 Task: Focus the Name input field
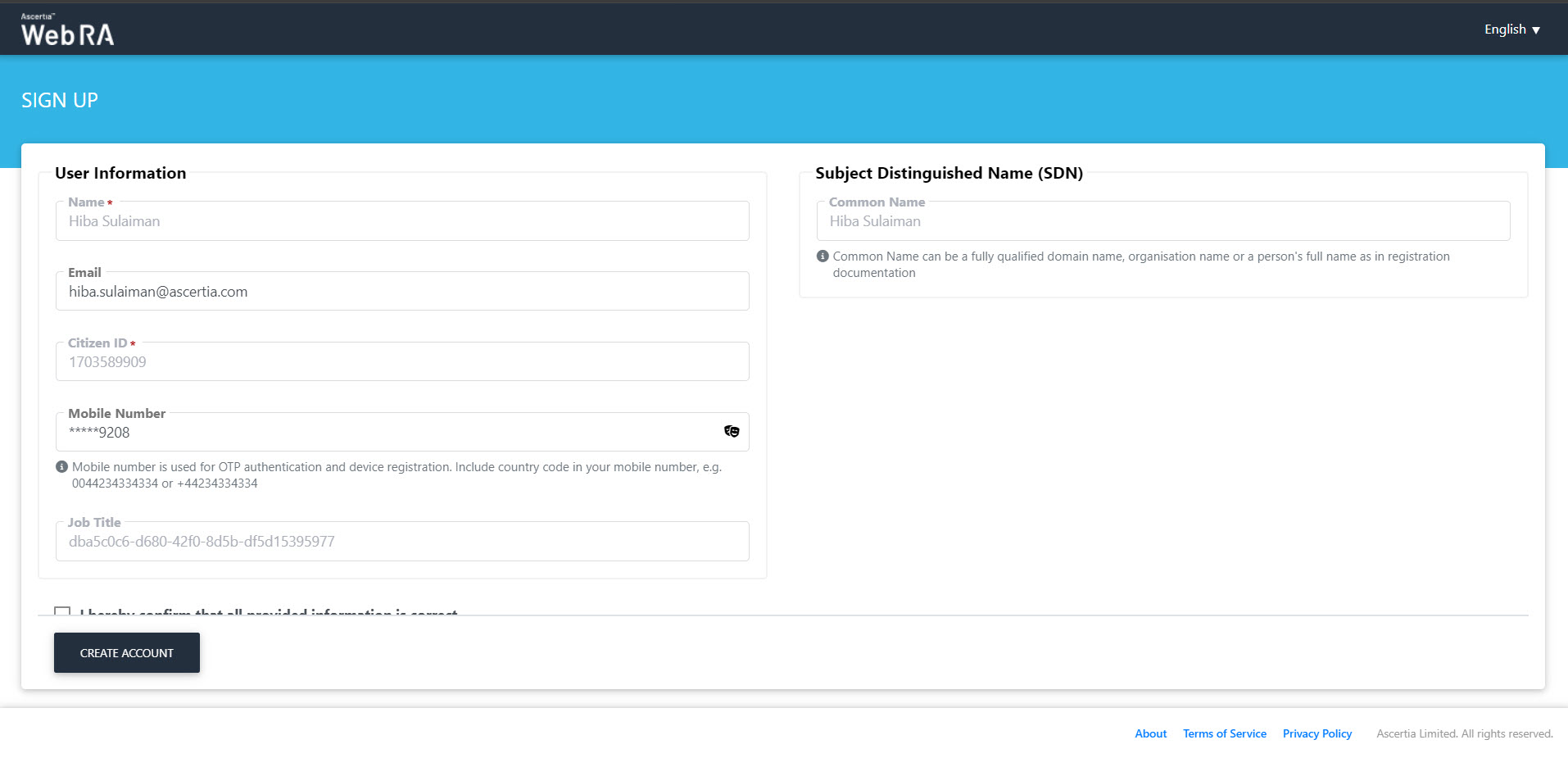401,221
